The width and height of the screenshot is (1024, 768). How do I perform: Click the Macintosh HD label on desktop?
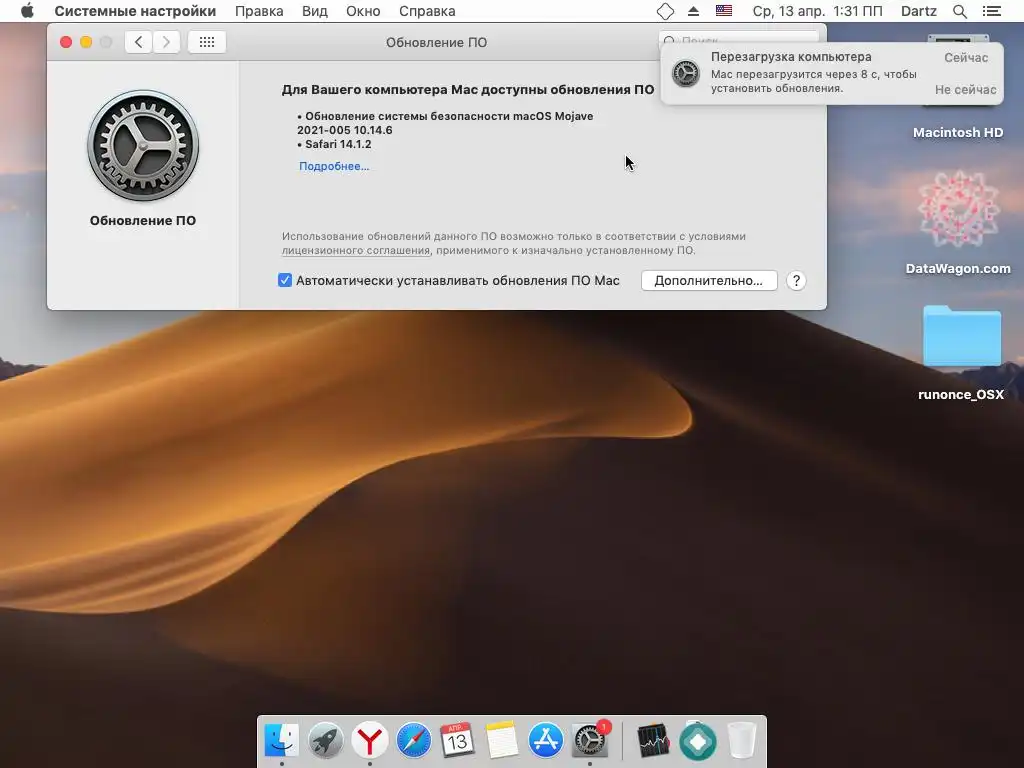tap(958, 133)
